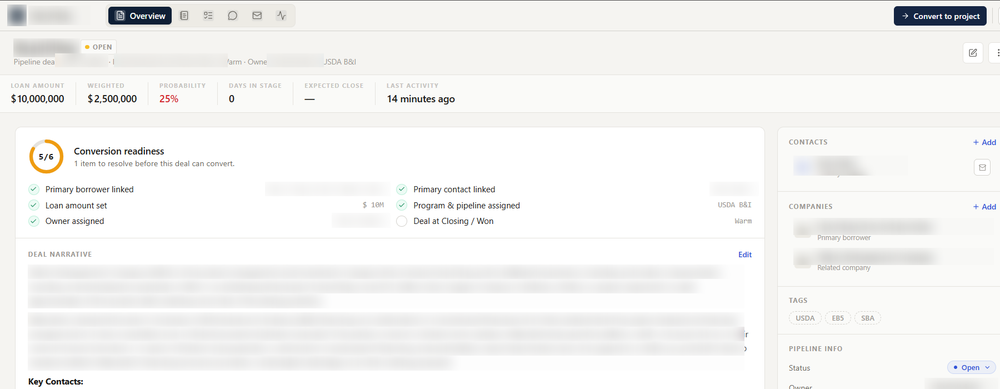Click the OPEN status badge

click(x=98, y=47)
